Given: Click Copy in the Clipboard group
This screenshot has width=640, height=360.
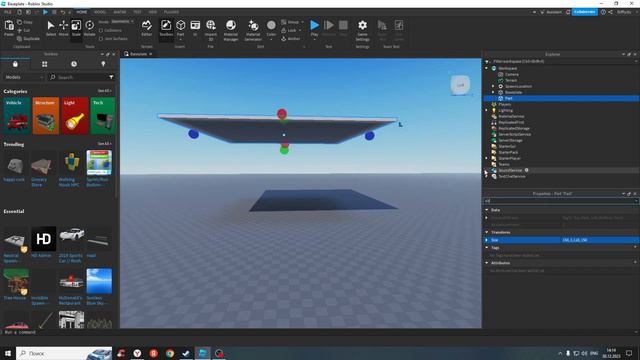Looking at the screenshot, I should tap(25, 22).
